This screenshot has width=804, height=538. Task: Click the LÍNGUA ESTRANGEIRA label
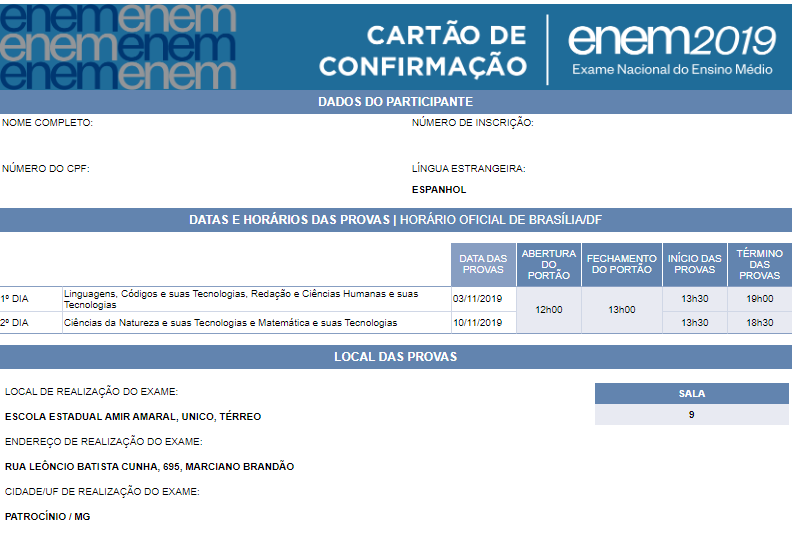click(468, 169)
